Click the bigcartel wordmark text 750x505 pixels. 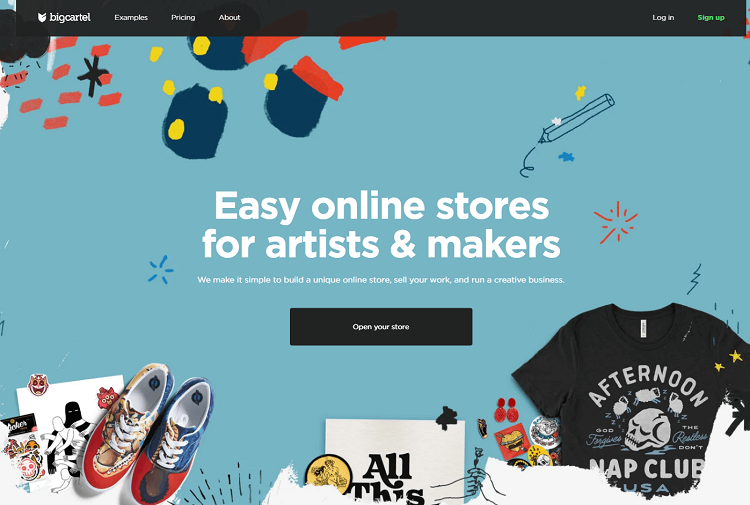(x=70, y=18)
